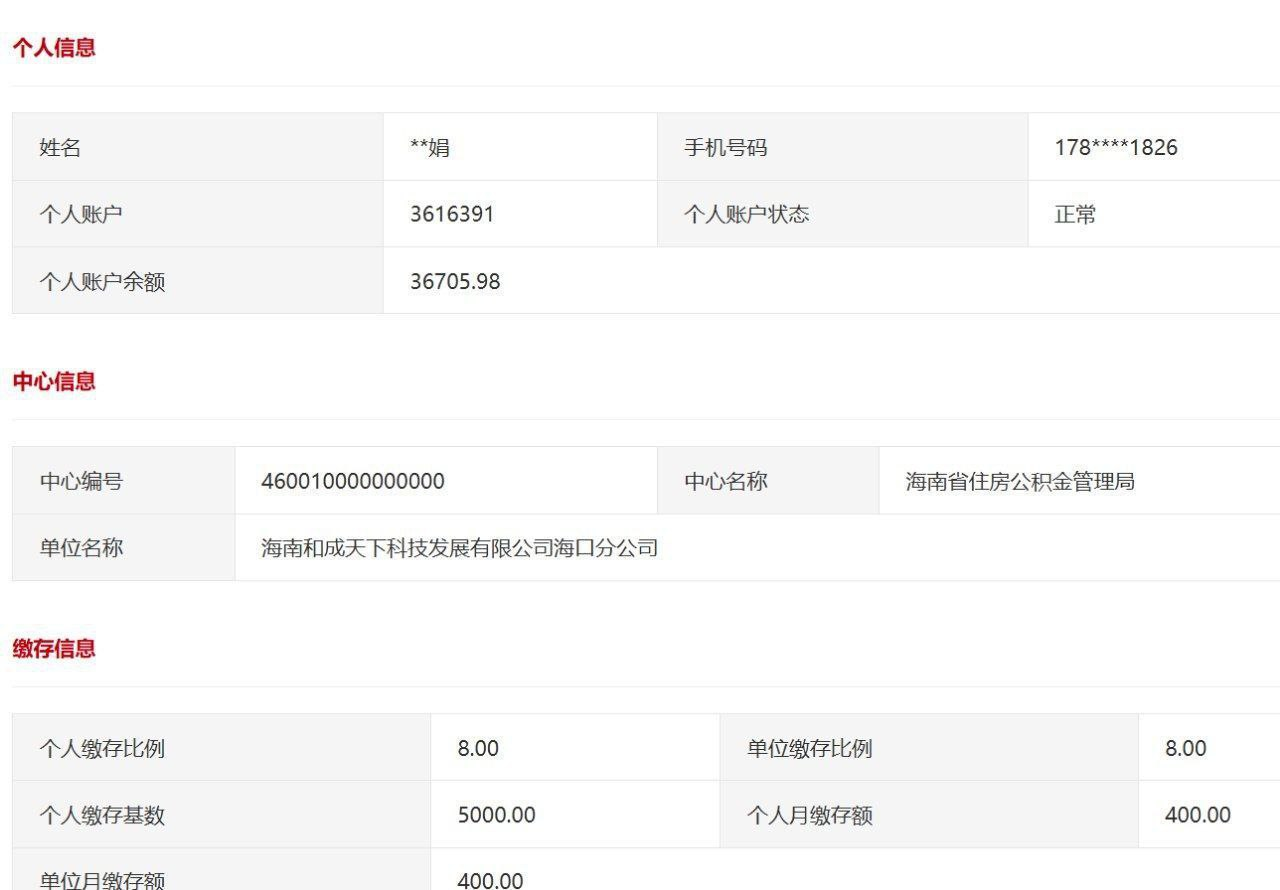Select the center name 海南省住房公积金管理局

coord(1020,481)
